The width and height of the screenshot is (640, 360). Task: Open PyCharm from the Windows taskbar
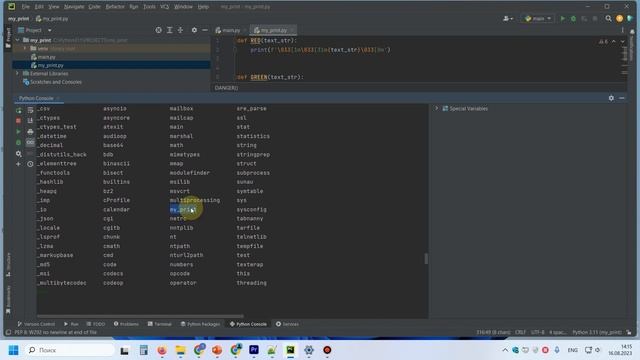pos(290,350)
